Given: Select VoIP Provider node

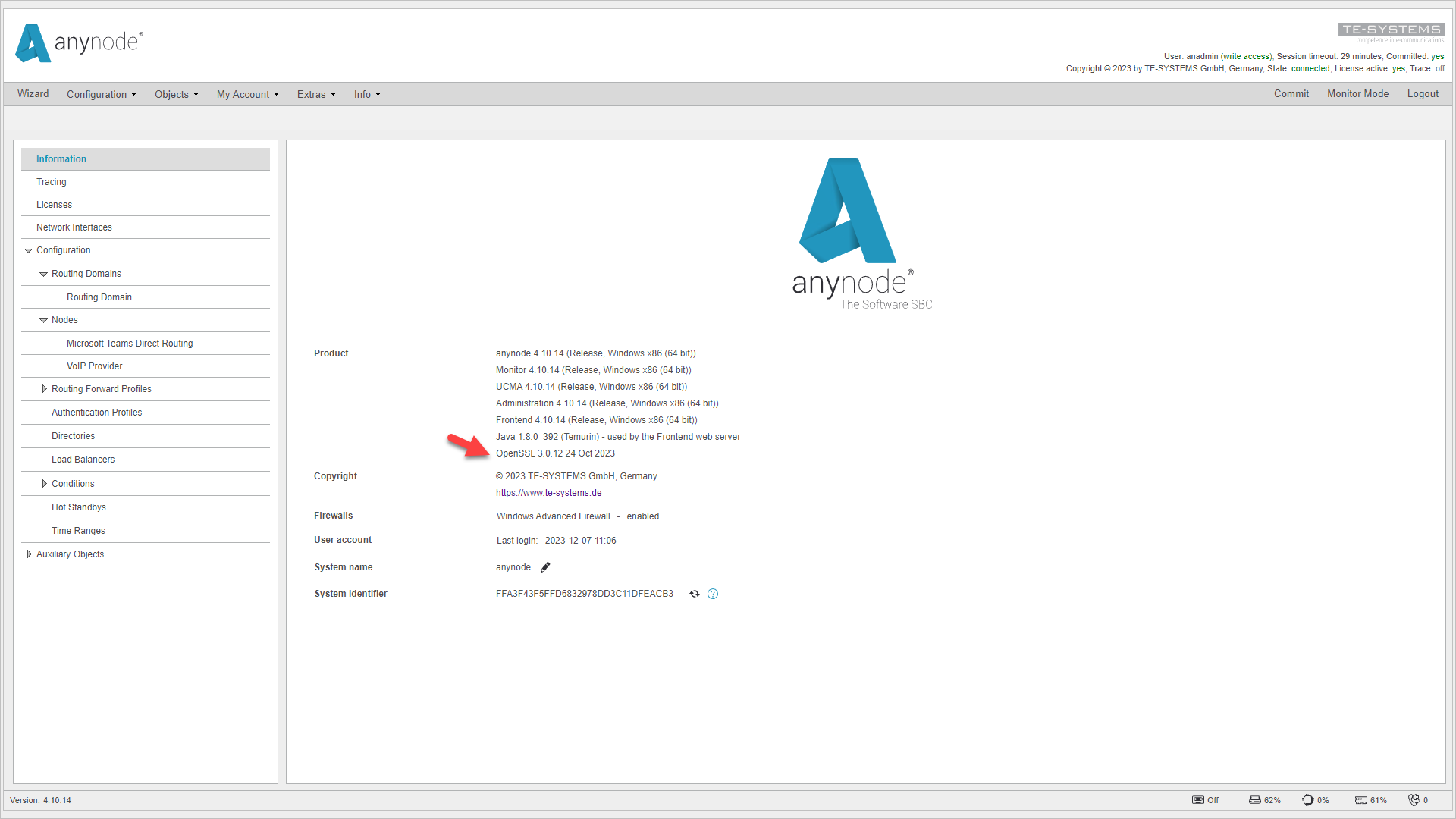Looking at the screenshot, I should pos(146,366).
